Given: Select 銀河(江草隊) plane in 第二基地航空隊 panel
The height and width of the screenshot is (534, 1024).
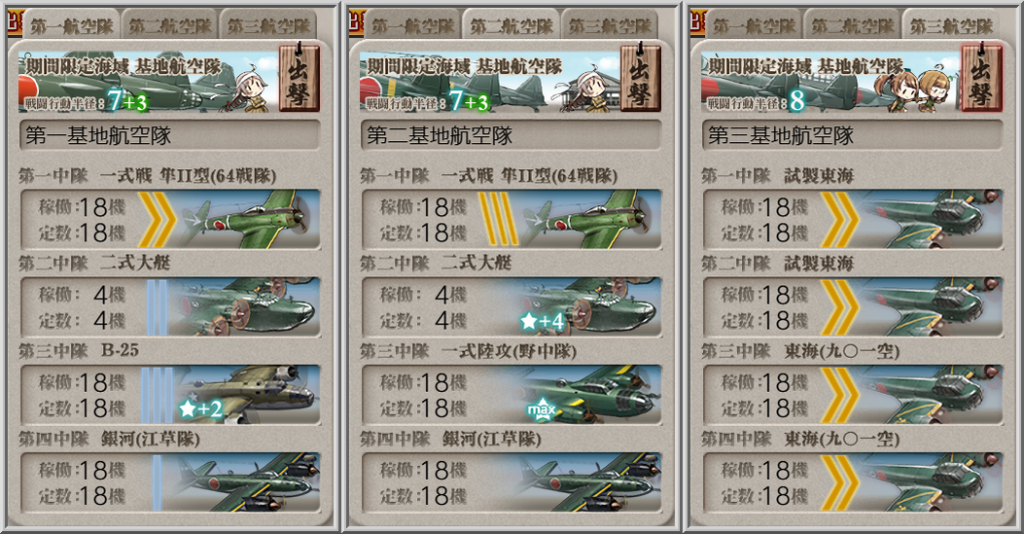Looking at the screenshot, I should pos(511,482).
